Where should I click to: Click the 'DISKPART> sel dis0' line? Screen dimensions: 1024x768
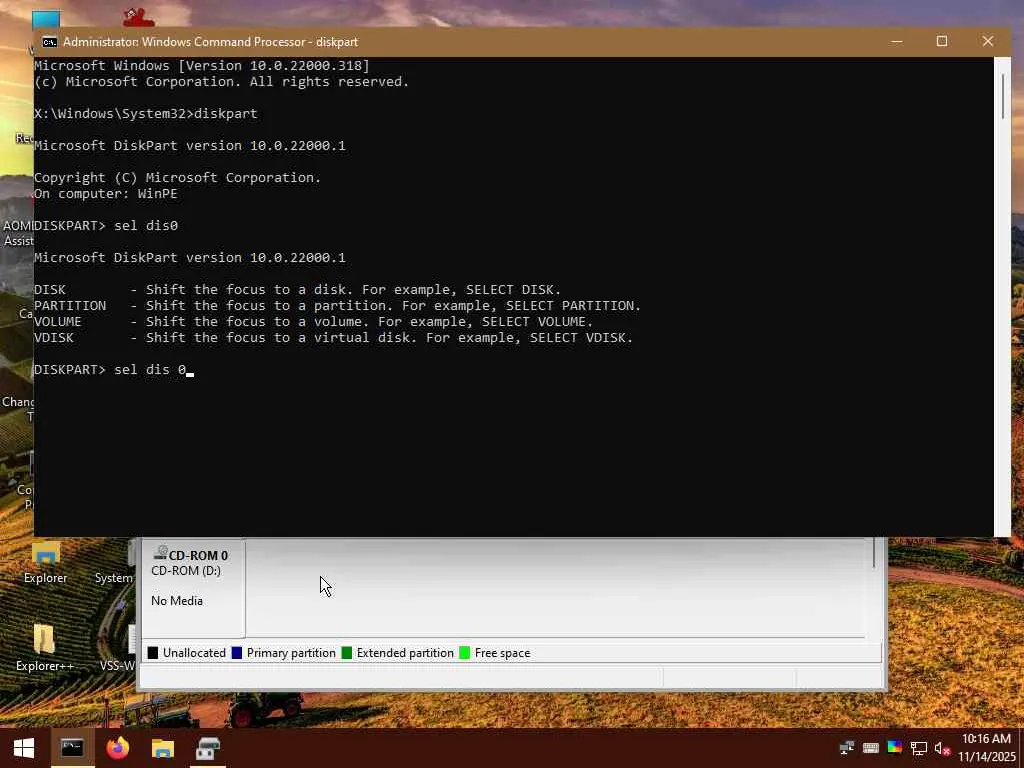(106, 225)
